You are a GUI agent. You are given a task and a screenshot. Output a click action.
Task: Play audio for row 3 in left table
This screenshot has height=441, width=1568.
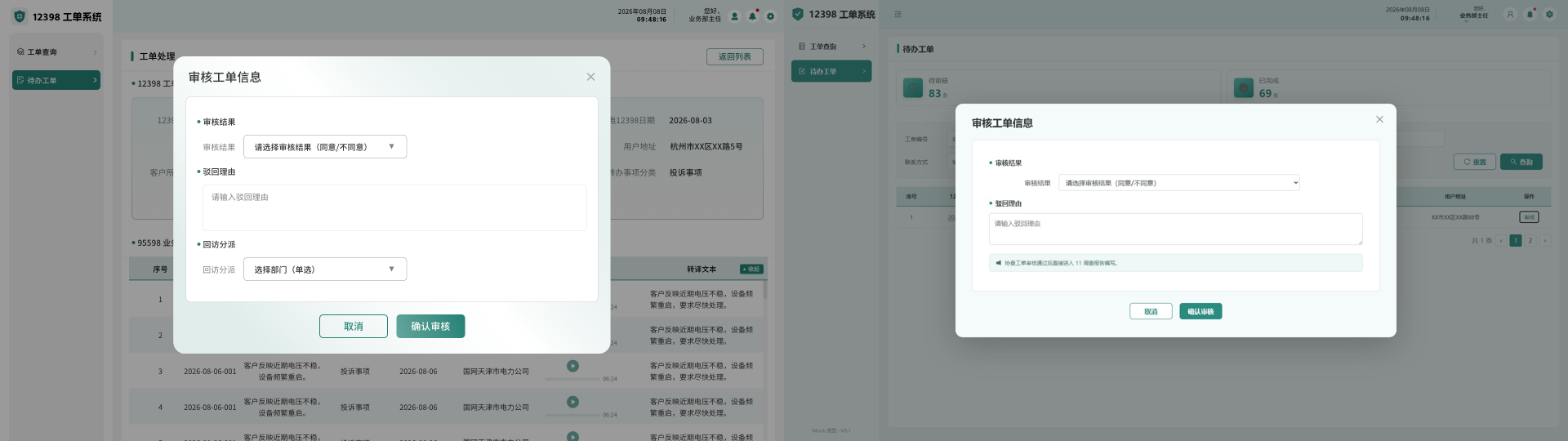click(x=572, y=366)
